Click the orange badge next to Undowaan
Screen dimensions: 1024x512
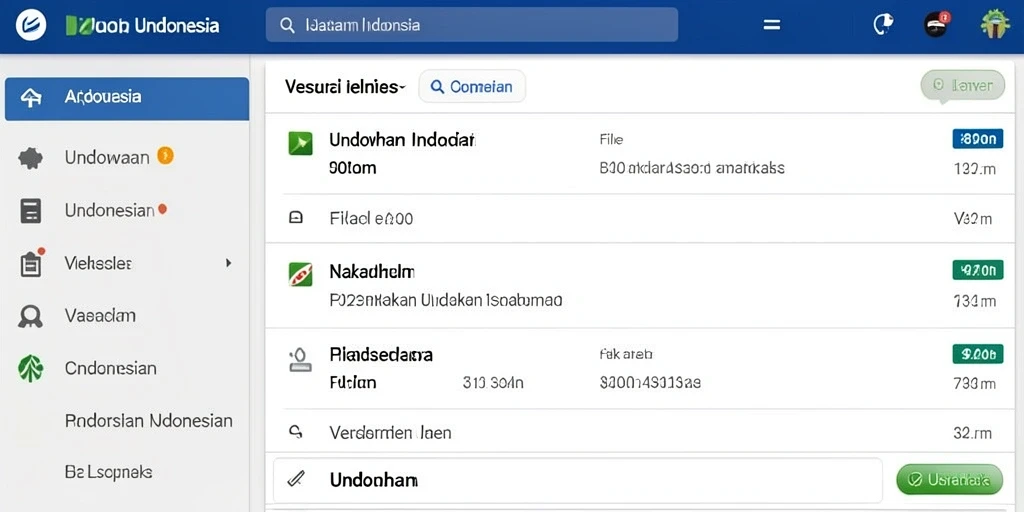point(165,156)
